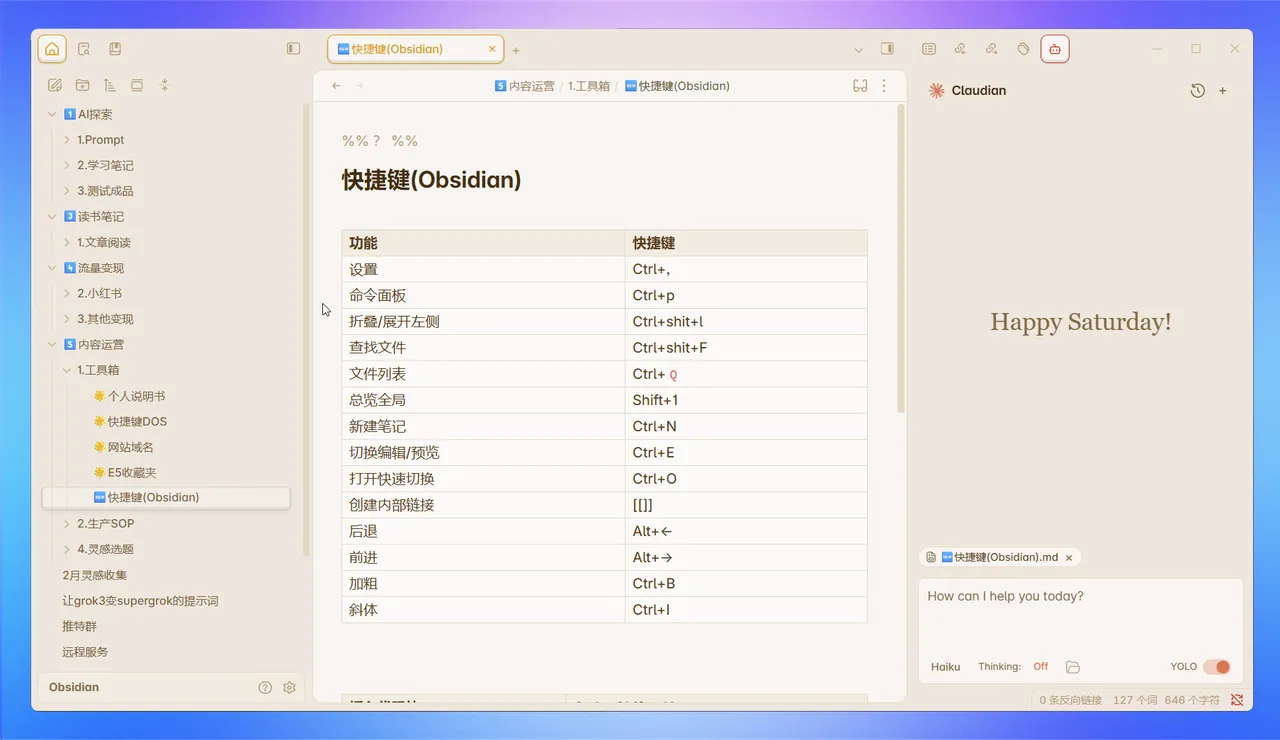Open the 远程服务 note

tap(85, 652)
